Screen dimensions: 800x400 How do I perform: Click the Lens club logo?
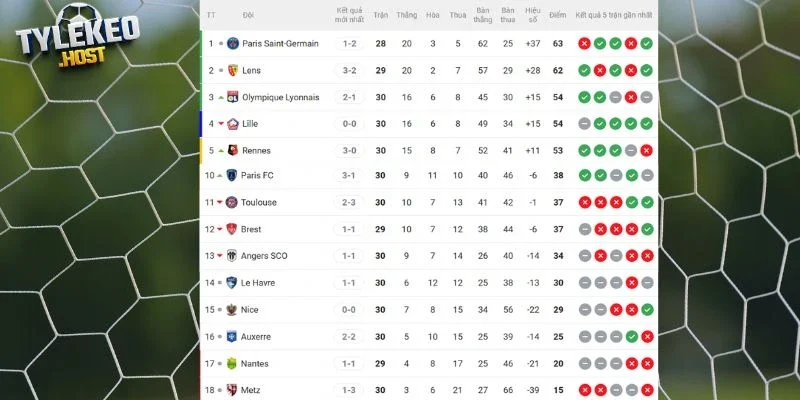click(x=233, y=71)
